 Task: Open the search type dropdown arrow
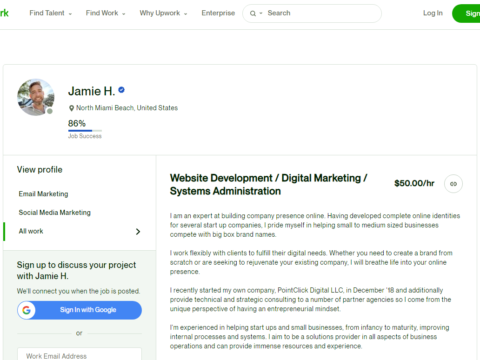[x=261, y=13]
